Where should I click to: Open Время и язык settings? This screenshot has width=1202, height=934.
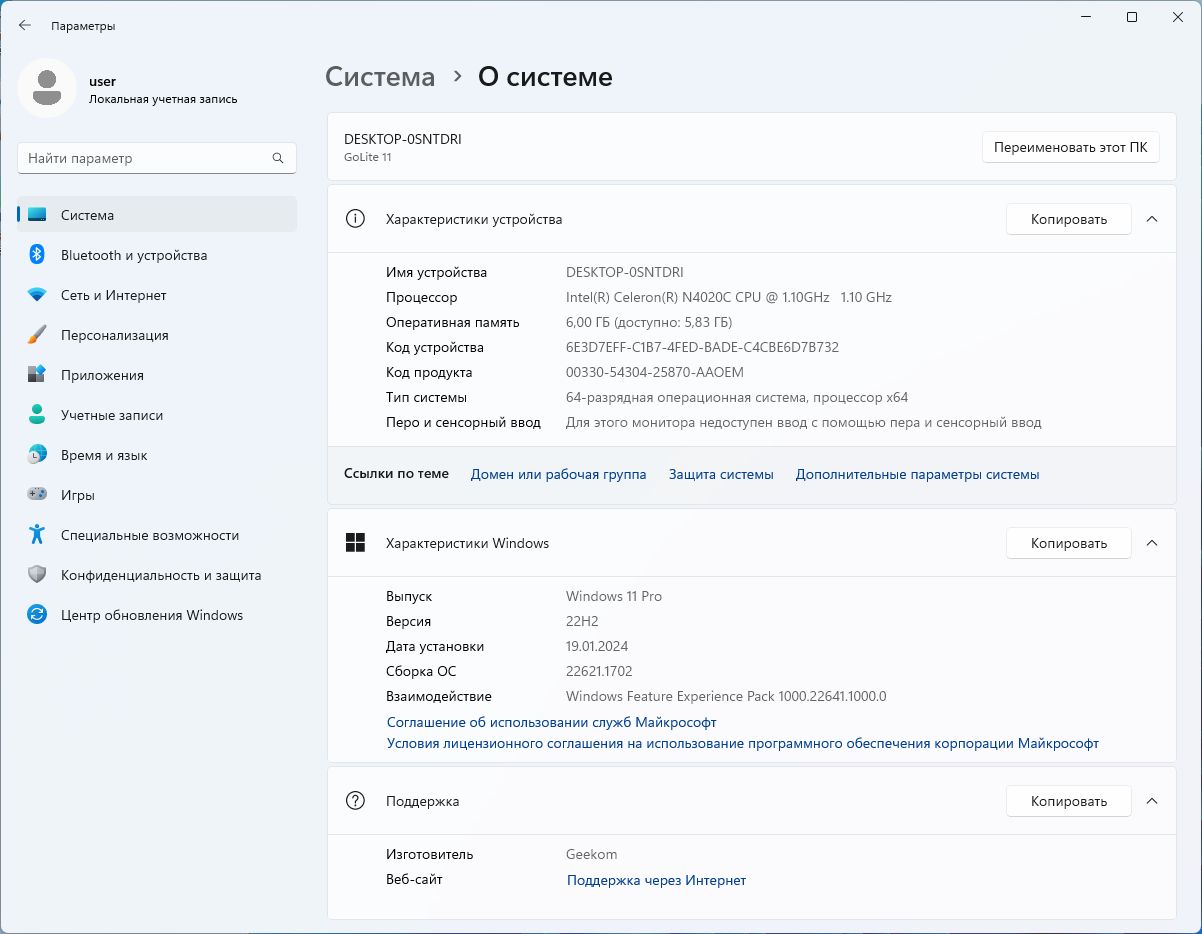157,455
